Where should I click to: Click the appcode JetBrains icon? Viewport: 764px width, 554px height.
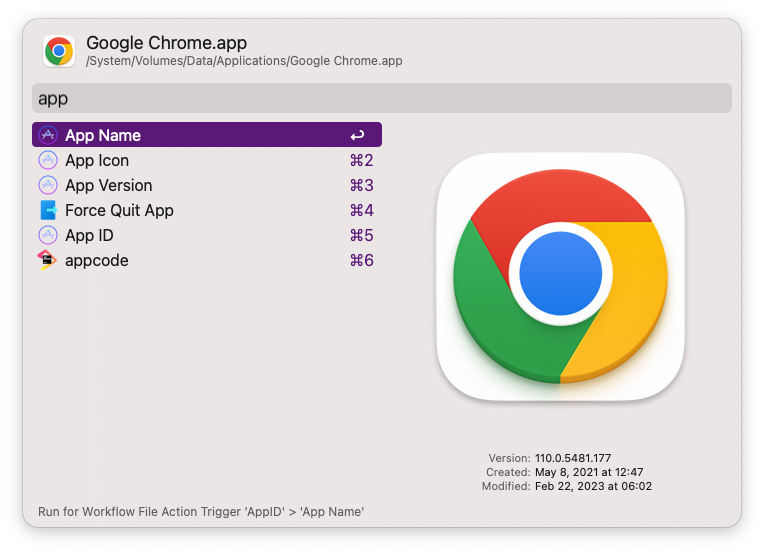pyautogui.click(x=48, y=260)
